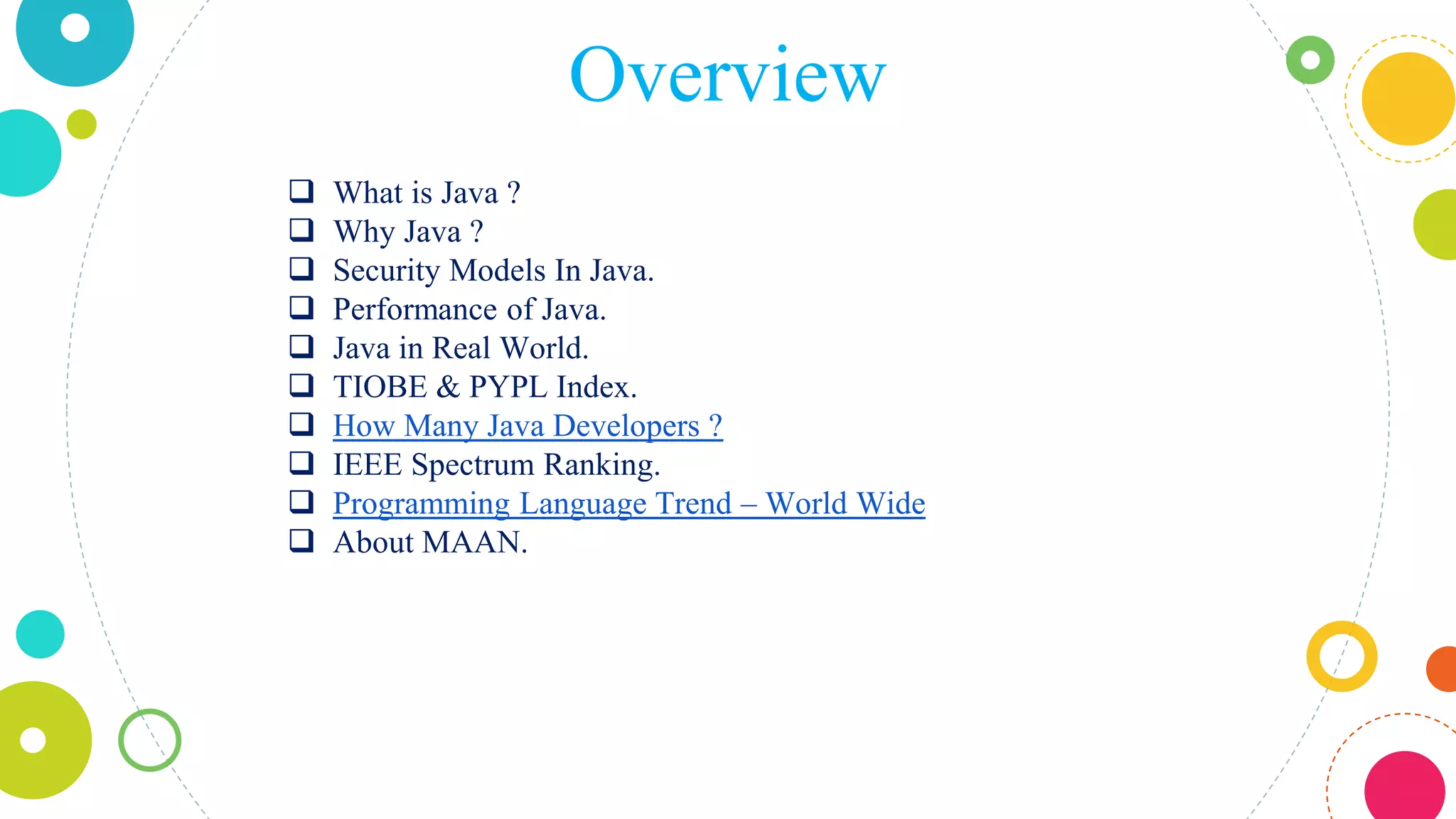
Task: Select the 'About MAAN.' line
Action: pyautogui.click(x=430, y=542)
